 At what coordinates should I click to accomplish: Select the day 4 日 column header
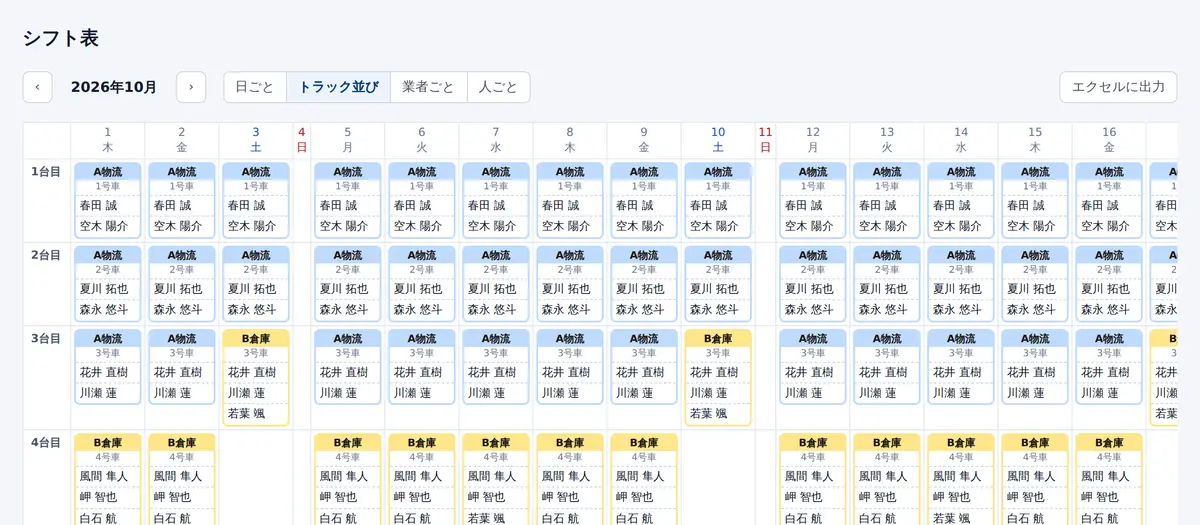[x=301, y=140]
